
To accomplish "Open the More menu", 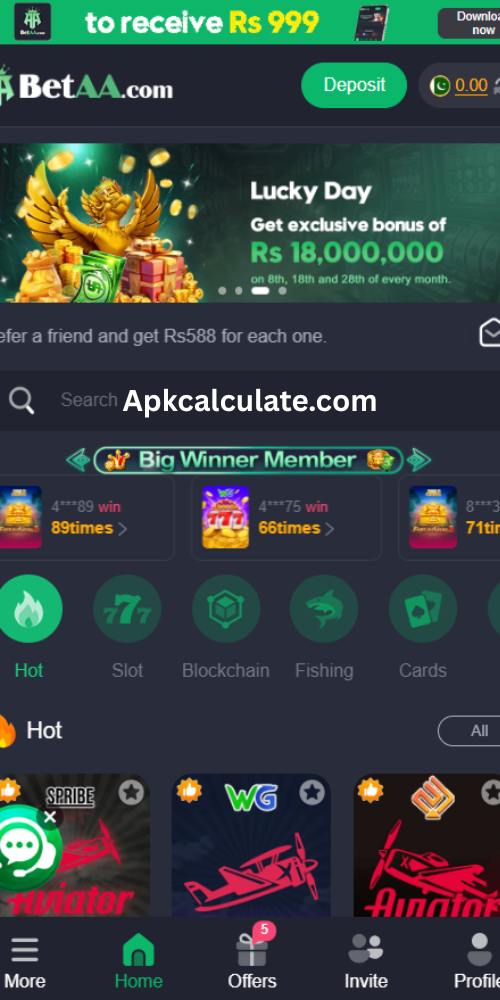I will (24, 962).
